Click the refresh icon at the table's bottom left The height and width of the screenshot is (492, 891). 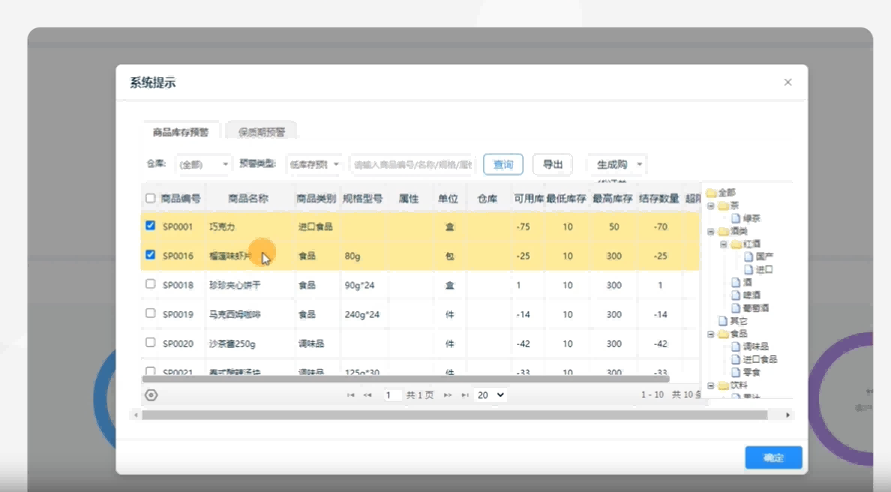click(x=151, y=395)
